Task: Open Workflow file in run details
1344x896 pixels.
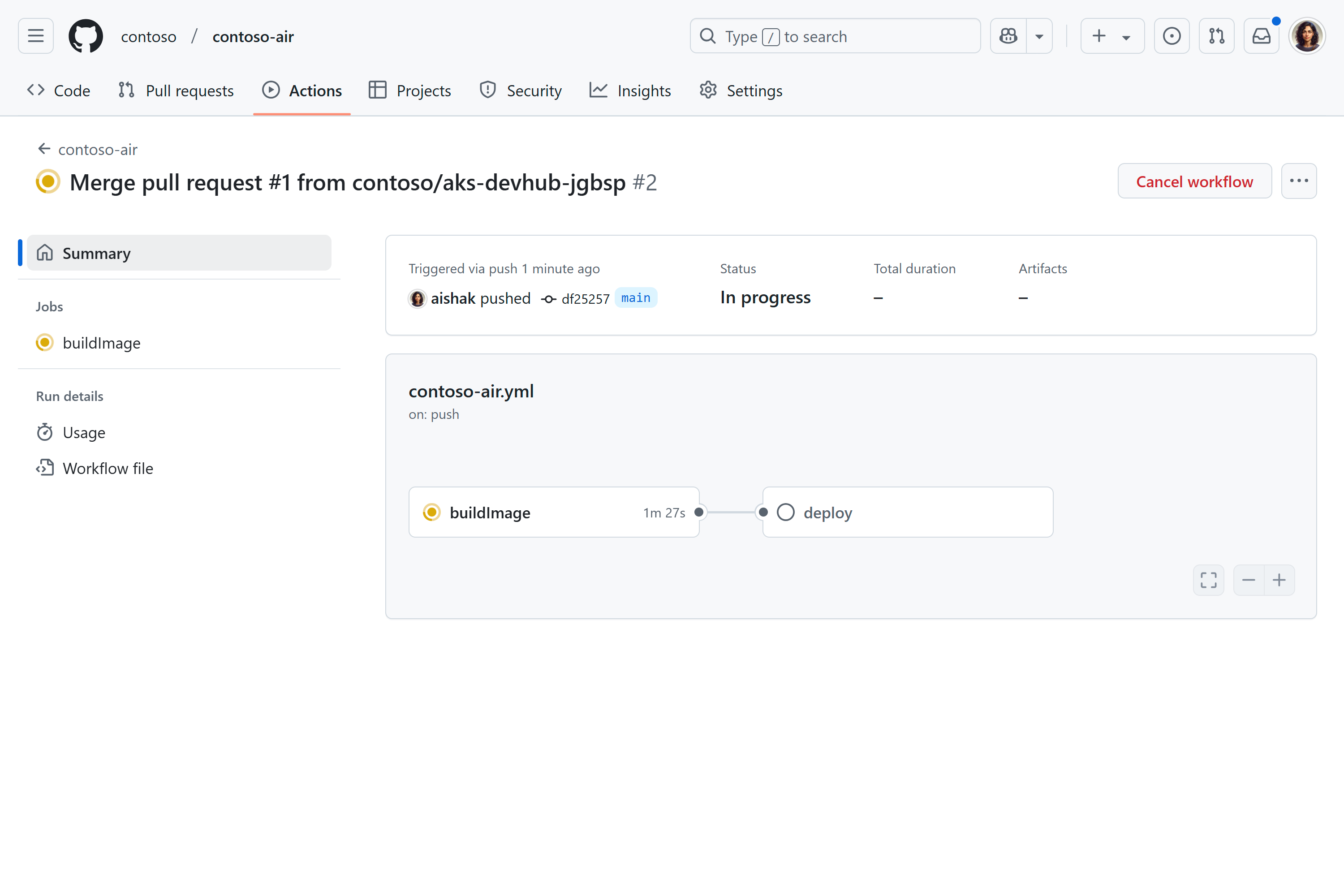Action: click(108, 468)
